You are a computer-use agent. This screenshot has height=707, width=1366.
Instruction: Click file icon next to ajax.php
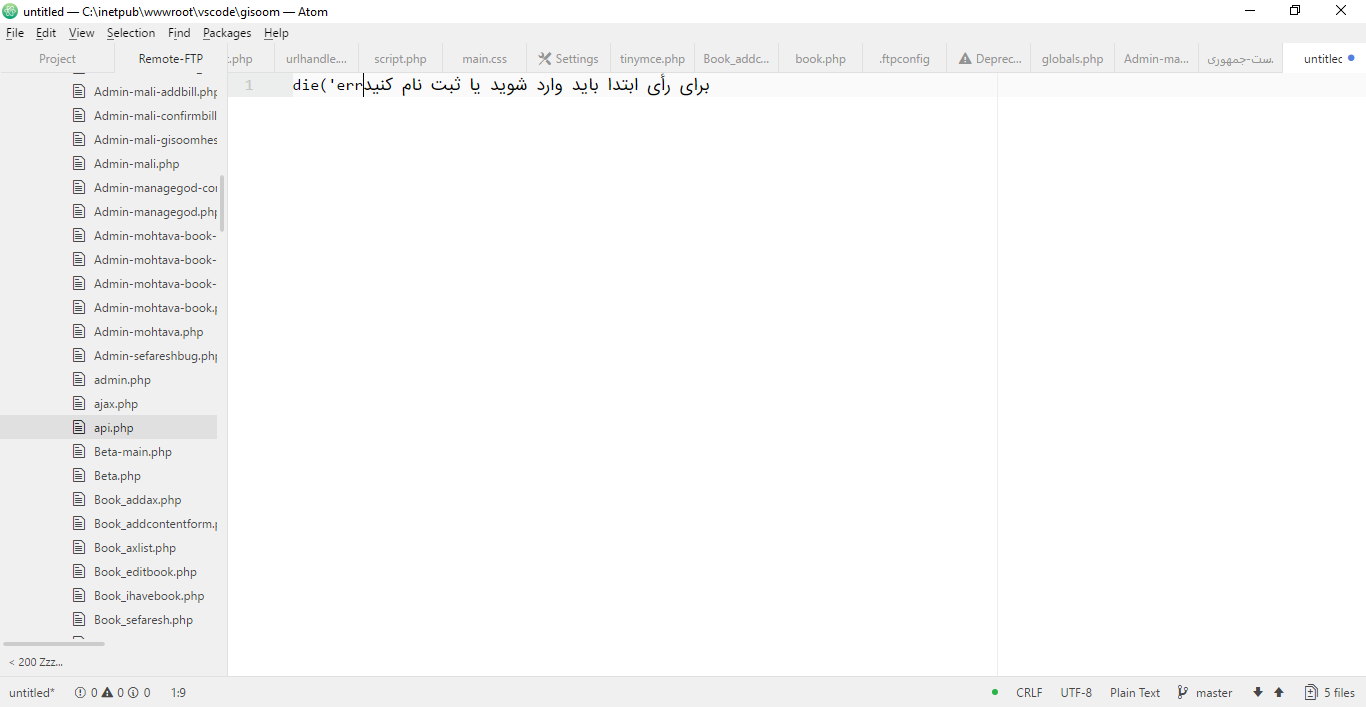pyautogui.click(x=80, y=404)
